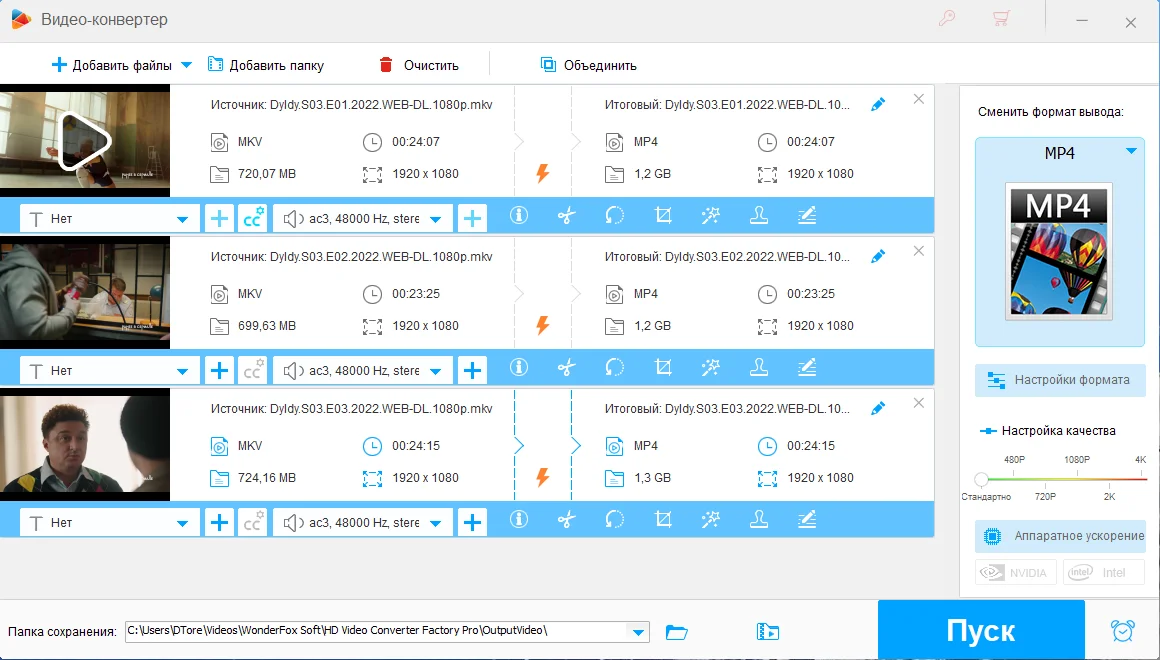Open the alarm clock scheduler

(x=1123, y=630)
